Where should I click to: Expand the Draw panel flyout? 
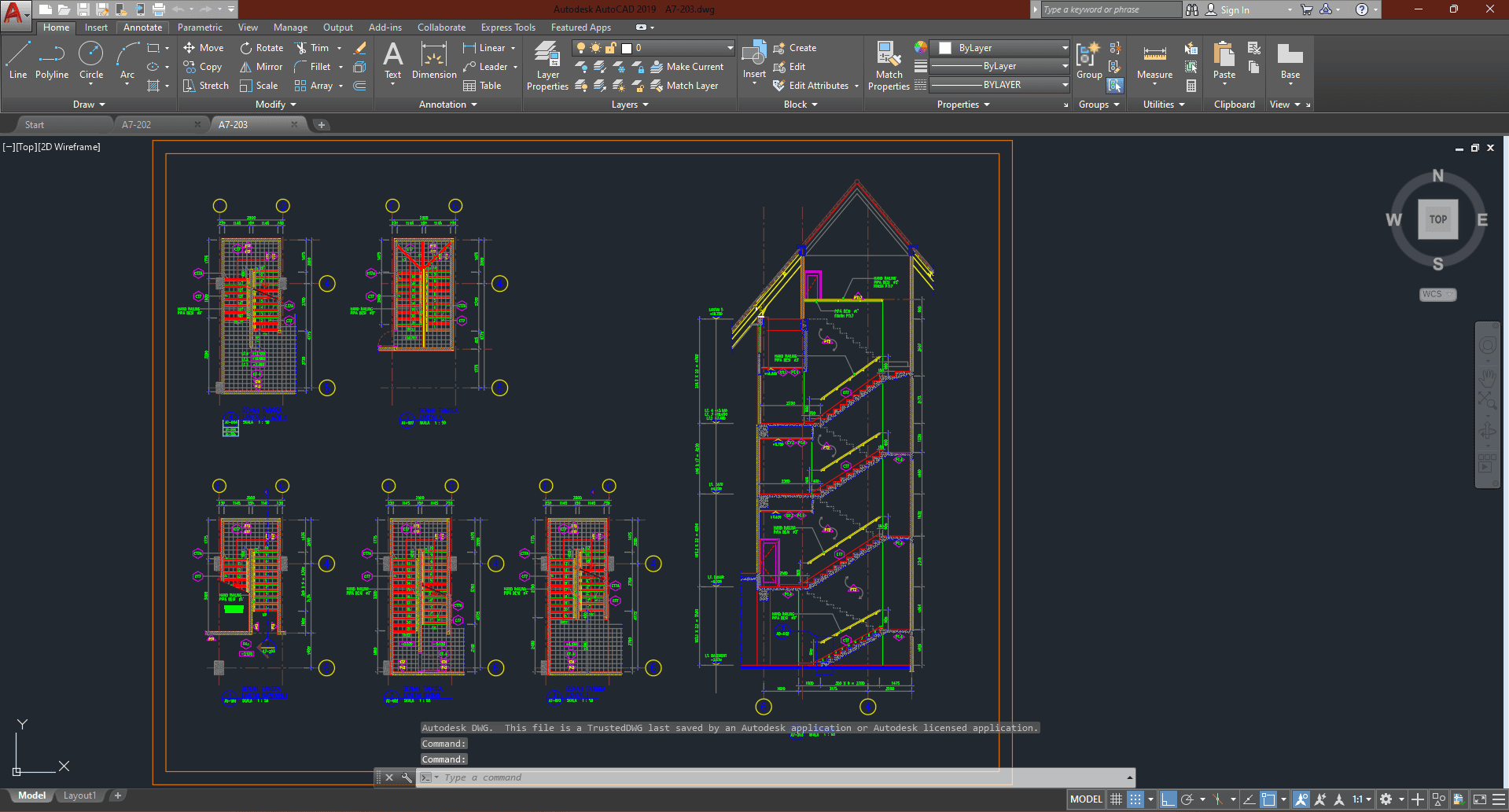(89, 105)
